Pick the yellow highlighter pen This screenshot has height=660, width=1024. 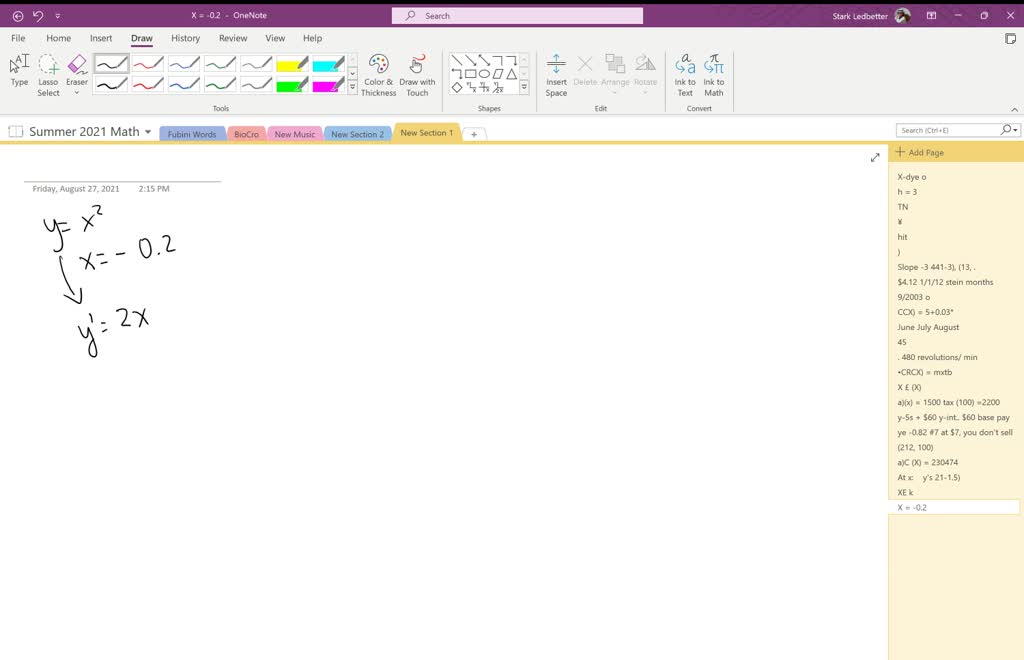pos(292,65)
